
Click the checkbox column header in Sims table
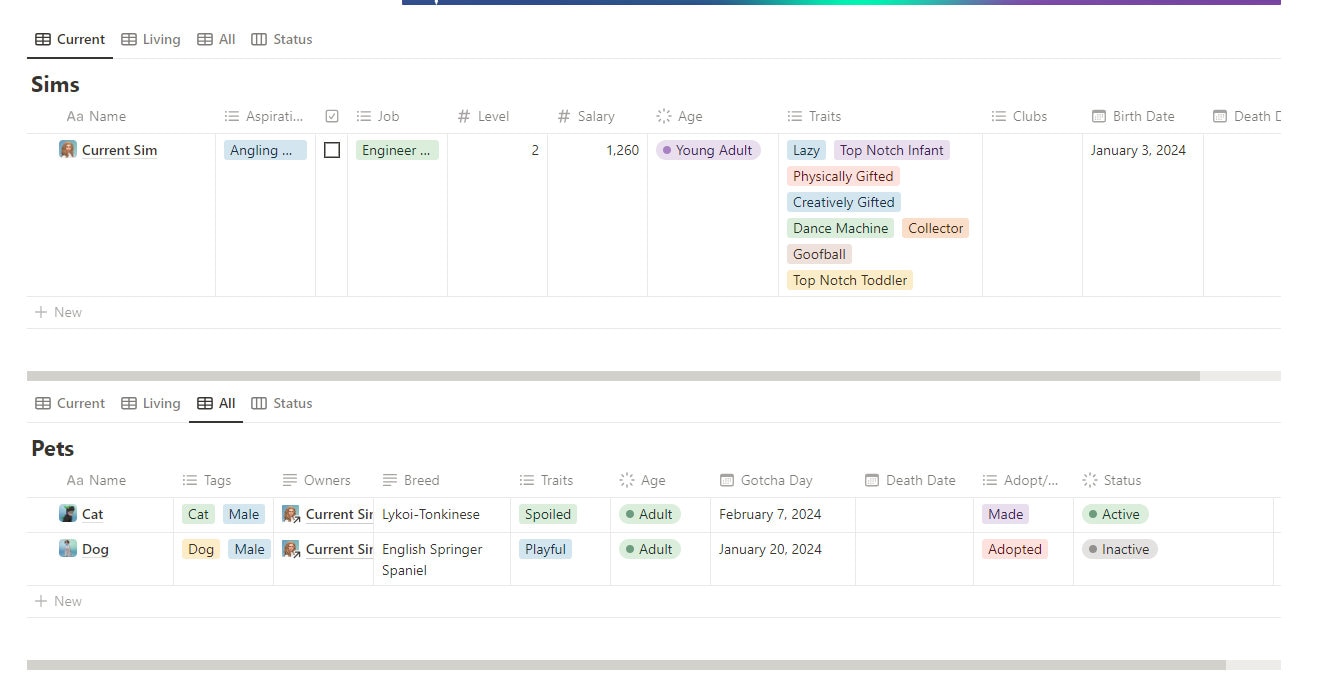coord(331,116)
